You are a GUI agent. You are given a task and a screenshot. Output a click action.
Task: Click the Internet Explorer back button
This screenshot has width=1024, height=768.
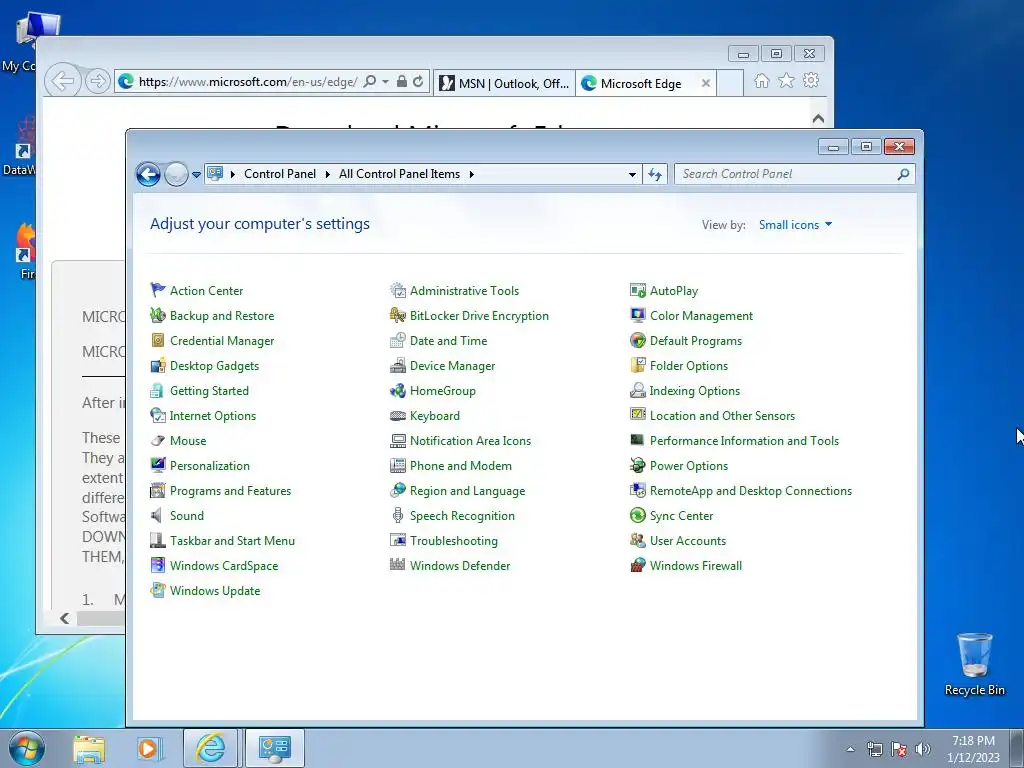63,81
